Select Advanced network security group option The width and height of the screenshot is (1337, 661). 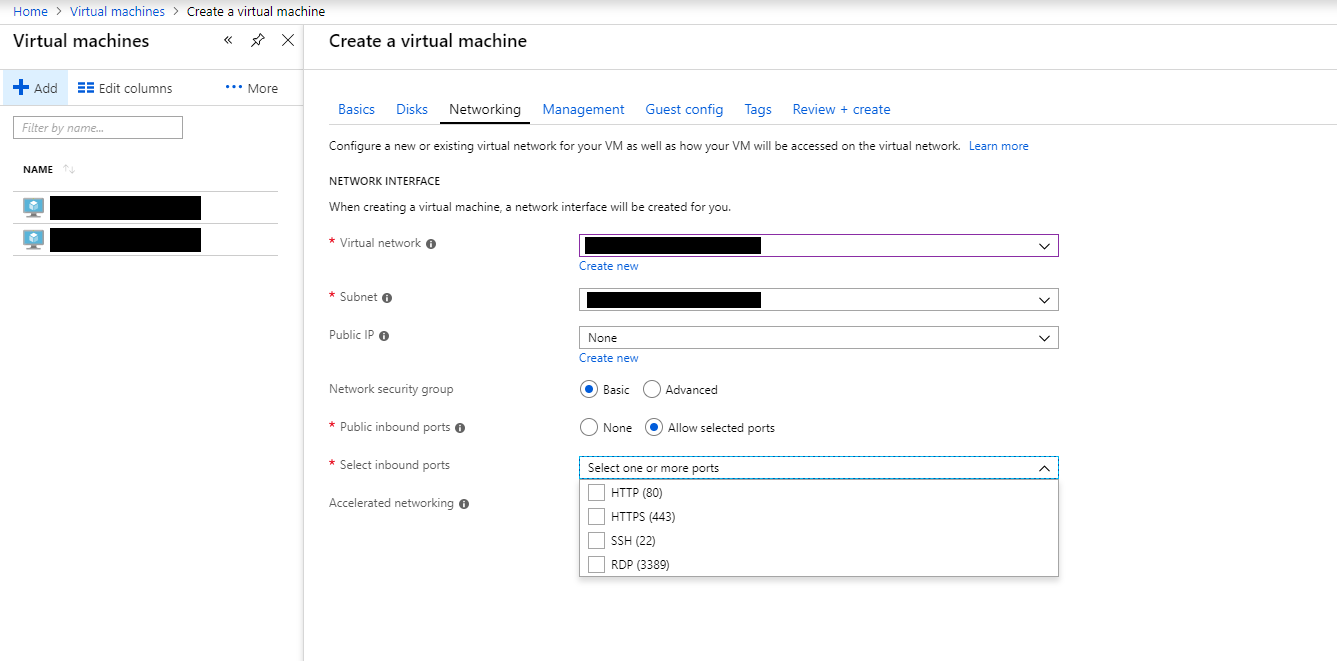click(x=652, y=390)
